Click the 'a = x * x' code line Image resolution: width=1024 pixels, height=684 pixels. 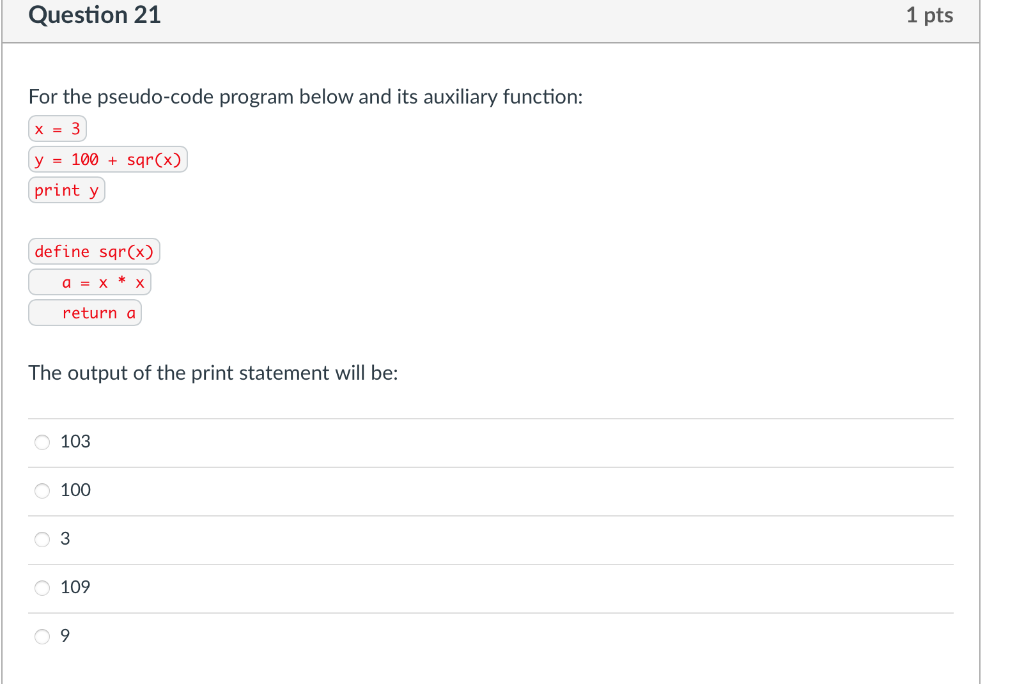[x=90, y=282]
